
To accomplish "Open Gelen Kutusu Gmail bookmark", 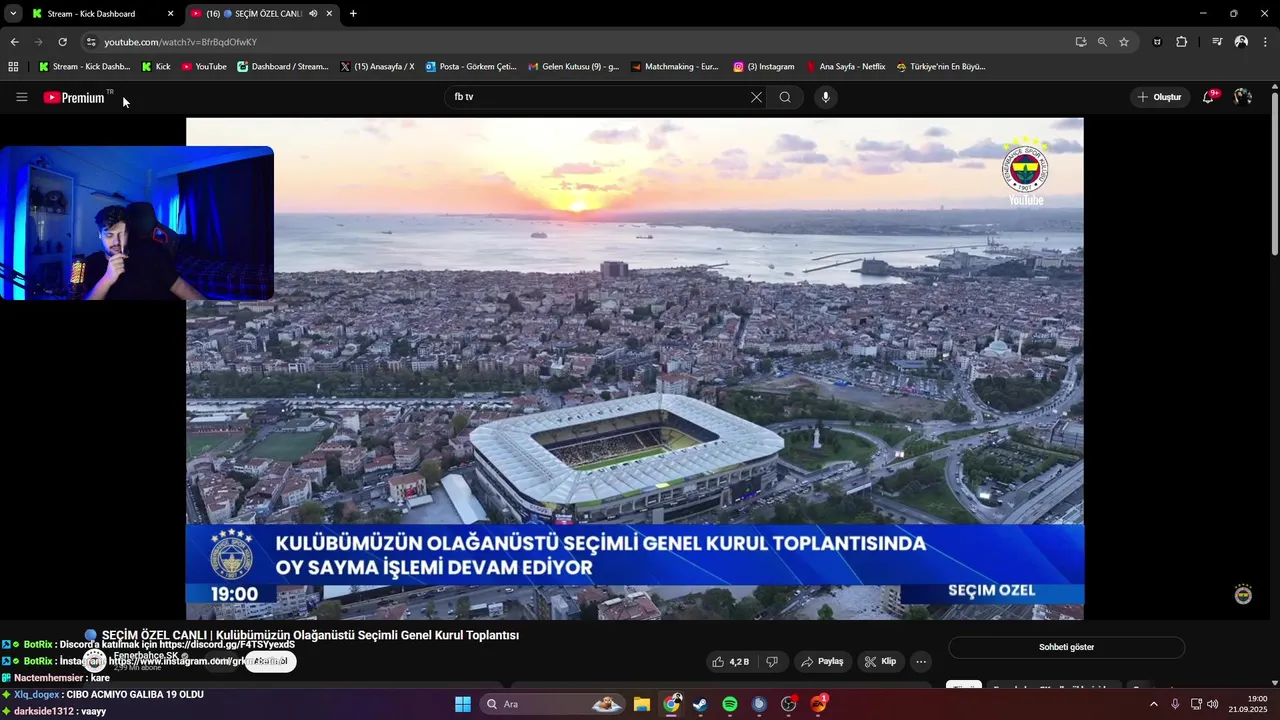I will (x=574, y=67).
